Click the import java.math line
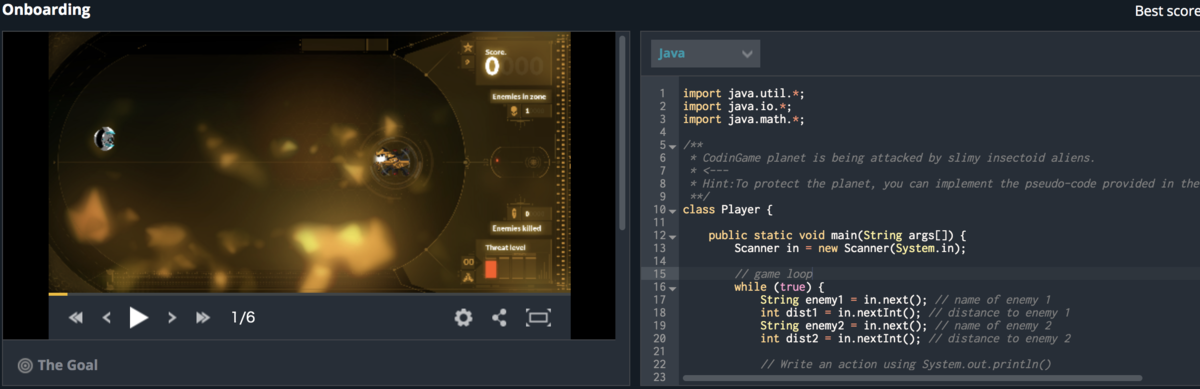The image size is (1200, 389). (x=743, y=119)
